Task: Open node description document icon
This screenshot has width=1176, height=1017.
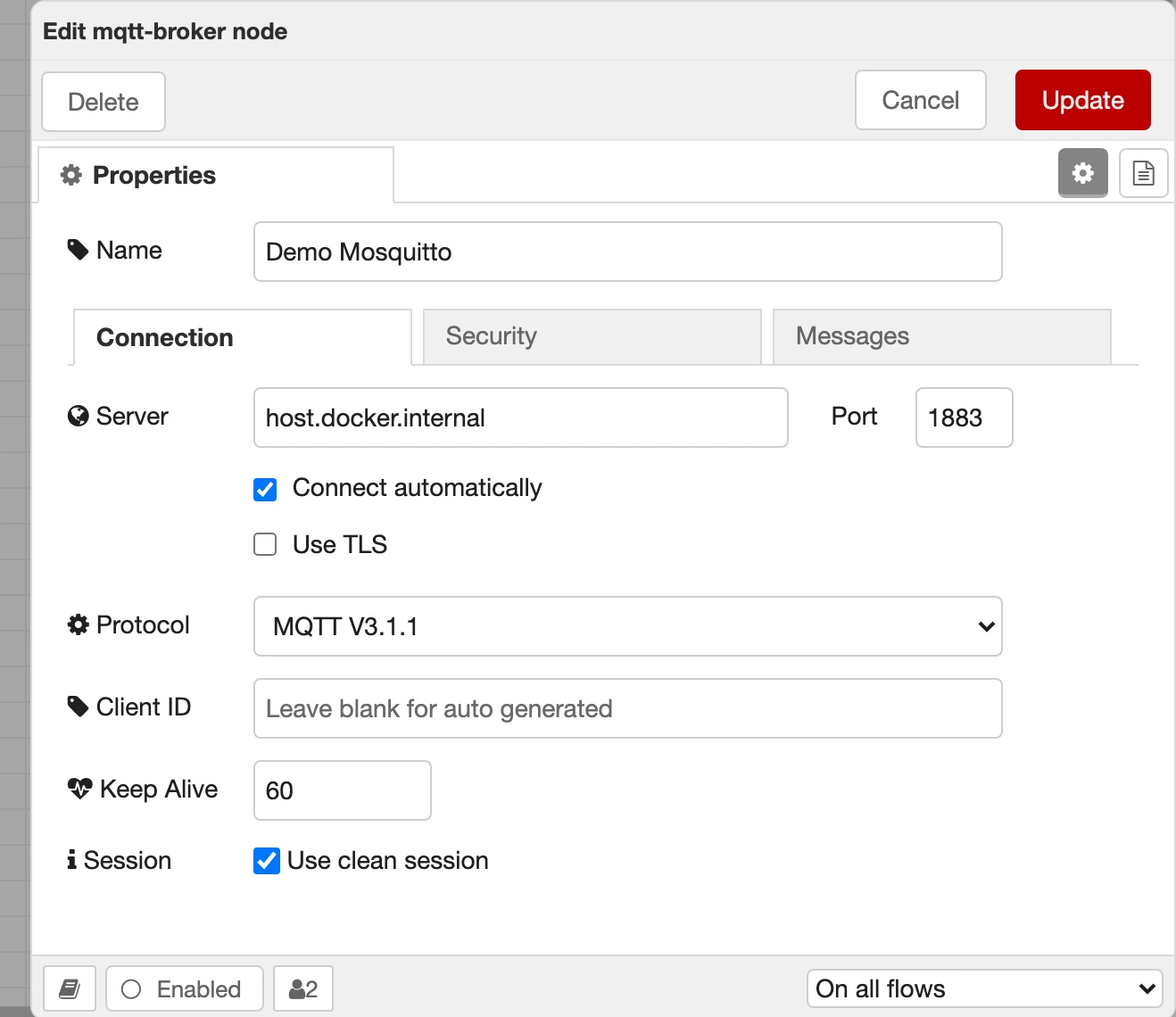Action: click(1143, 172)
